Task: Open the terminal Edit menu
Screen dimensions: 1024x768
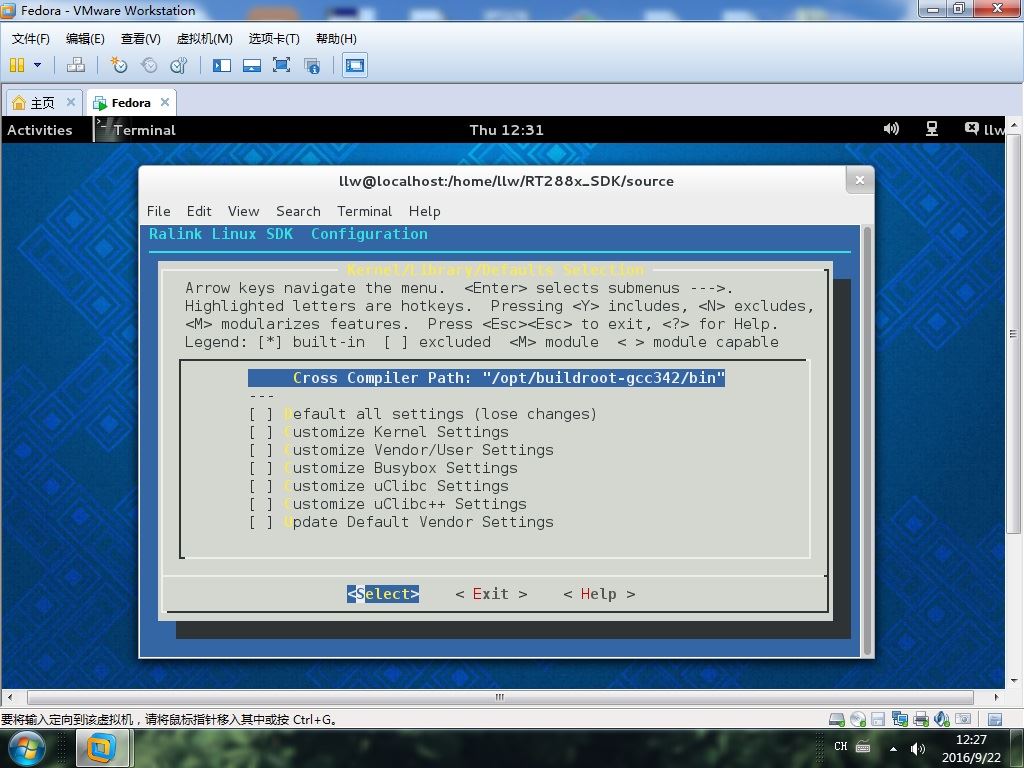Action: pos(199,211)
